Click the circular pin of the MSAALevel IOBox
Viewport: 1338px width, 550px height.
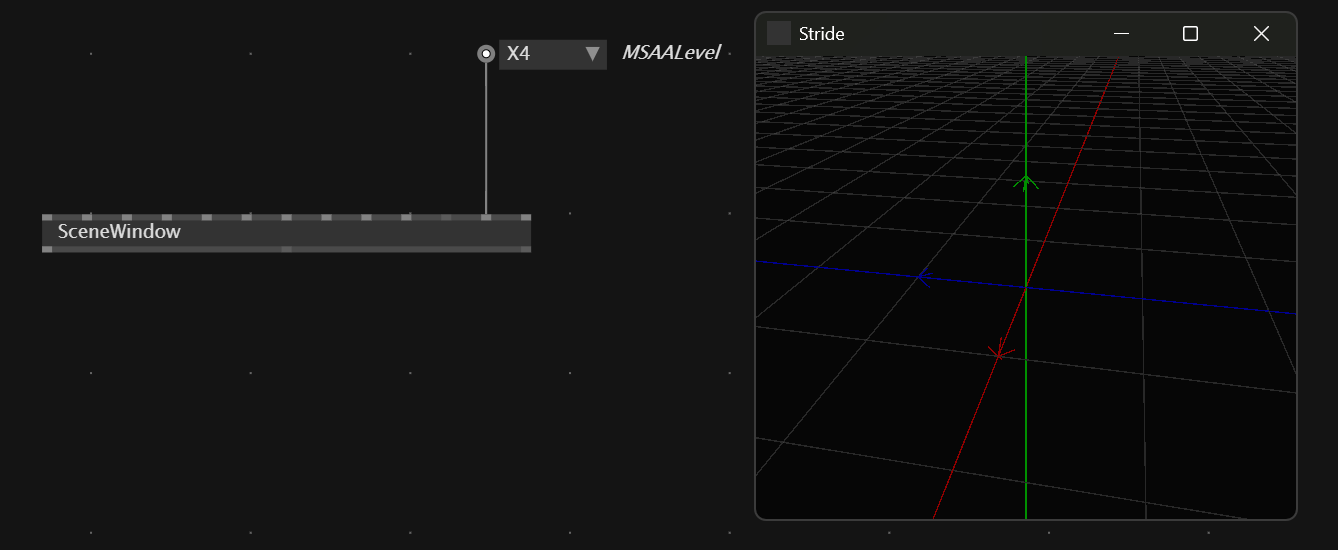pyautogui.click(x=486, y=54)
